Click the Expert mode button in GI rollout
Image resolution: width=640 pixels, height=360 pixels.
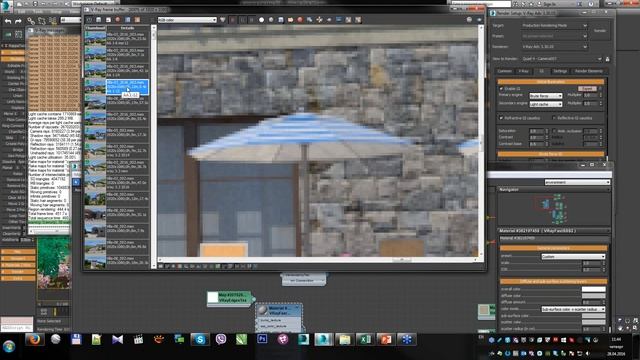click(x=587, y=89)
